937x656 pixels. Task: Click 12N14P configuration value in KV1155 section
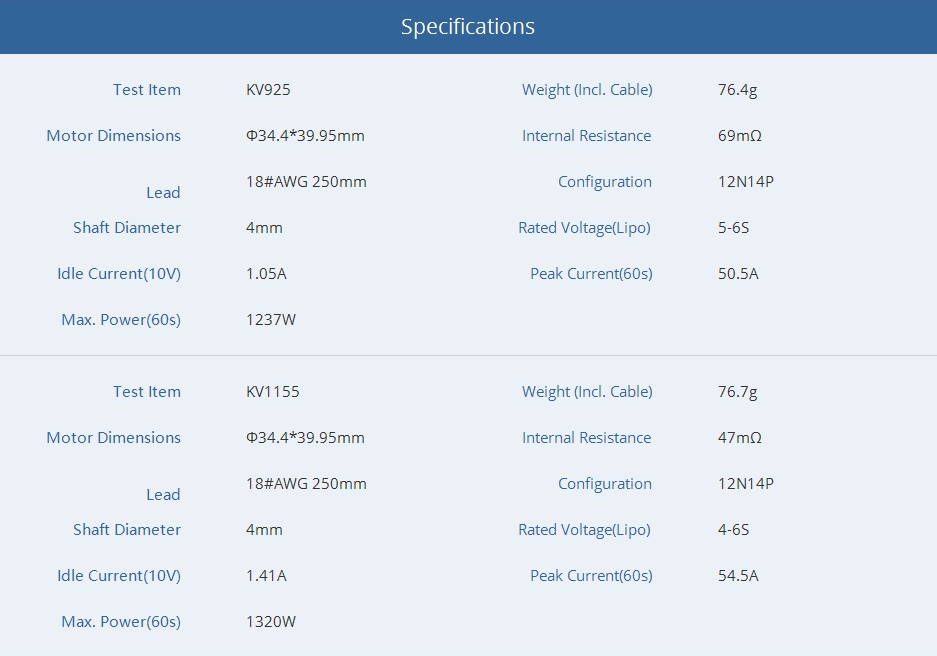[x=746, y=484]
